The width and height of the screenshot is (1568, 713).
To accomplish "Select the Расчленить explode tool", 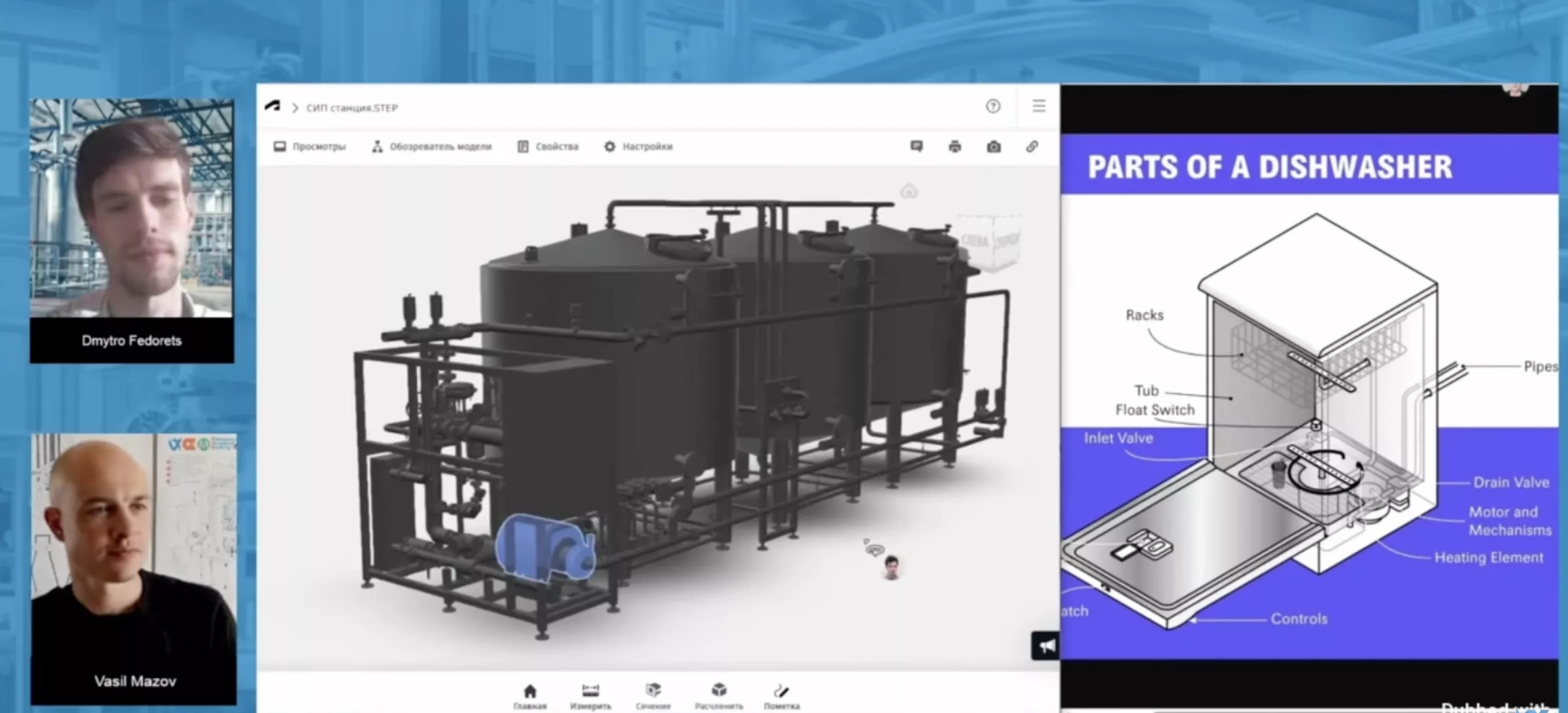I will (719, 696).
